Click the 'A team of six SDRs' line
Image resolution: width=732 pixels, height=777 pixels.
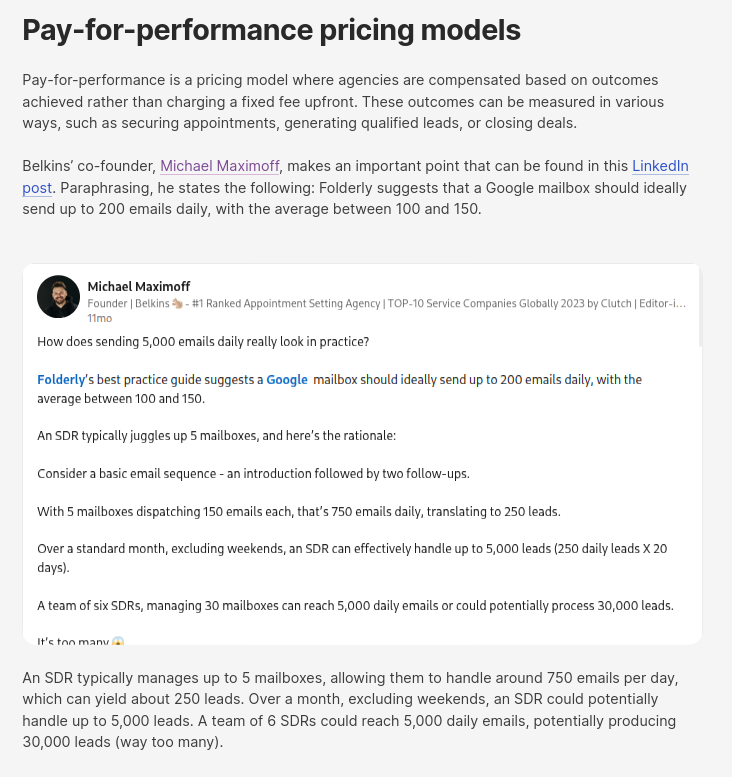click(x=355, y=606)
